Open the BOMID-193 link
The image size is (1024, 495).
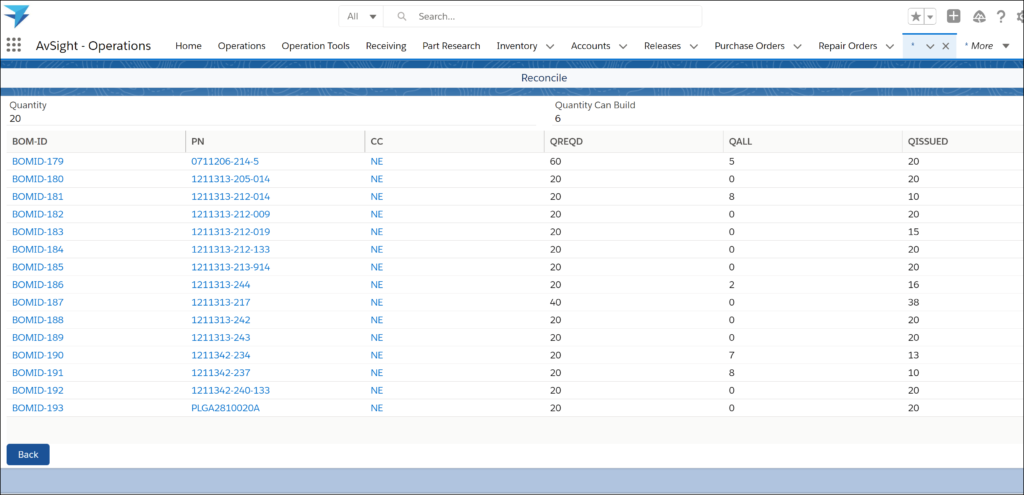tap(38, 408)
